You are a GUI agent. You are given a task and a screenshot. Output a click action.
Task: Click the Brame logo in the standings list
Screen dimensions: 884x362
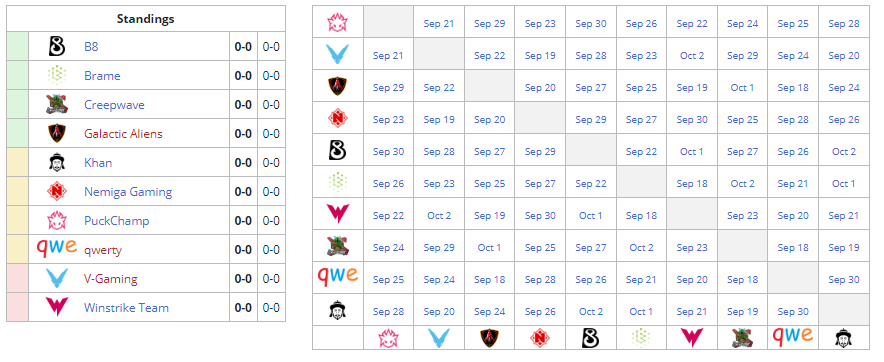[56, 76]
